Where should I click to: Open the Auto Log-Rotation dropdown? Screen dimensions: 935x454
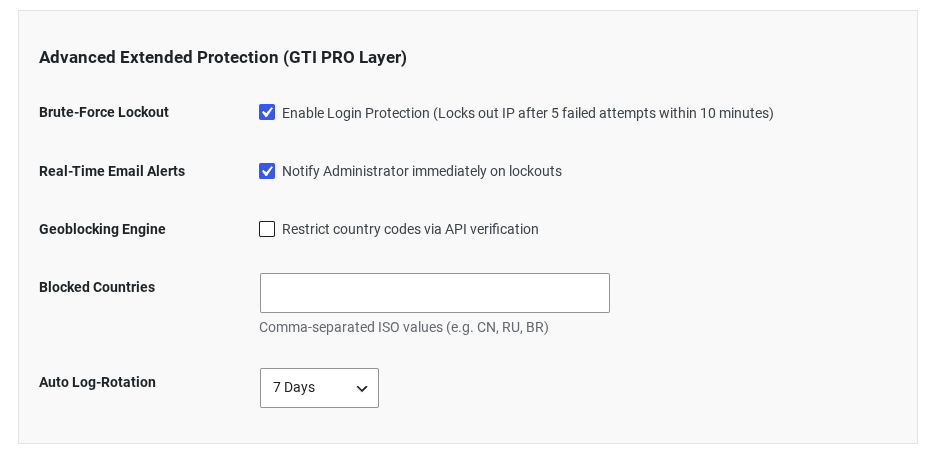[319, 388]
